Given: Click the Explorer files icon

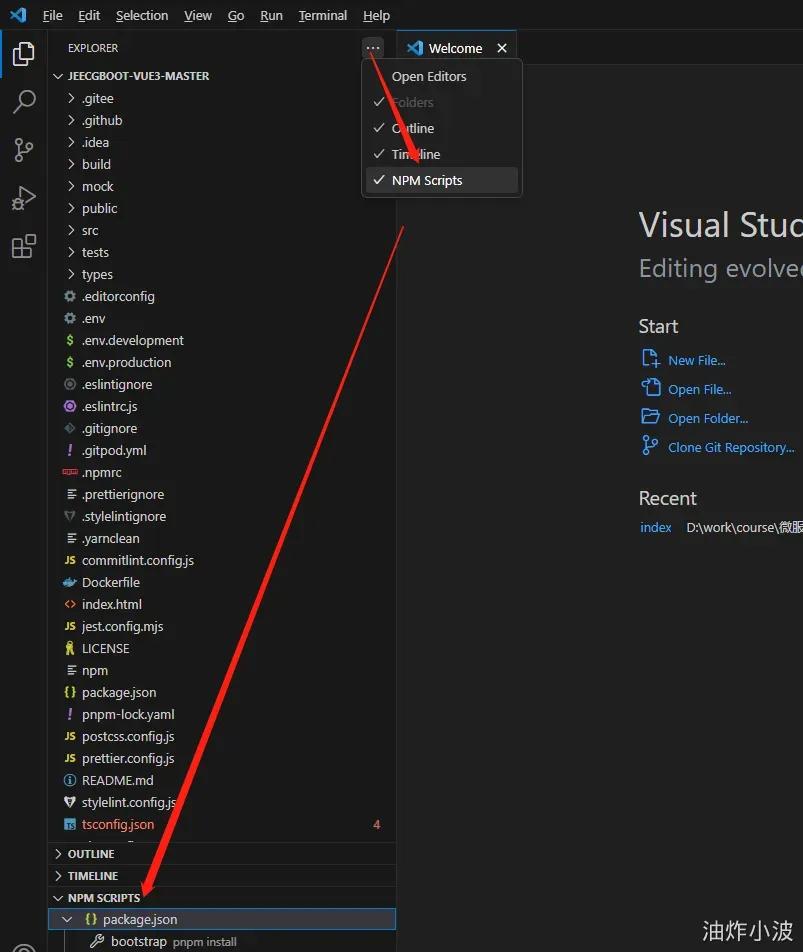Looking at the screenshot, I should tap(24, 54).
